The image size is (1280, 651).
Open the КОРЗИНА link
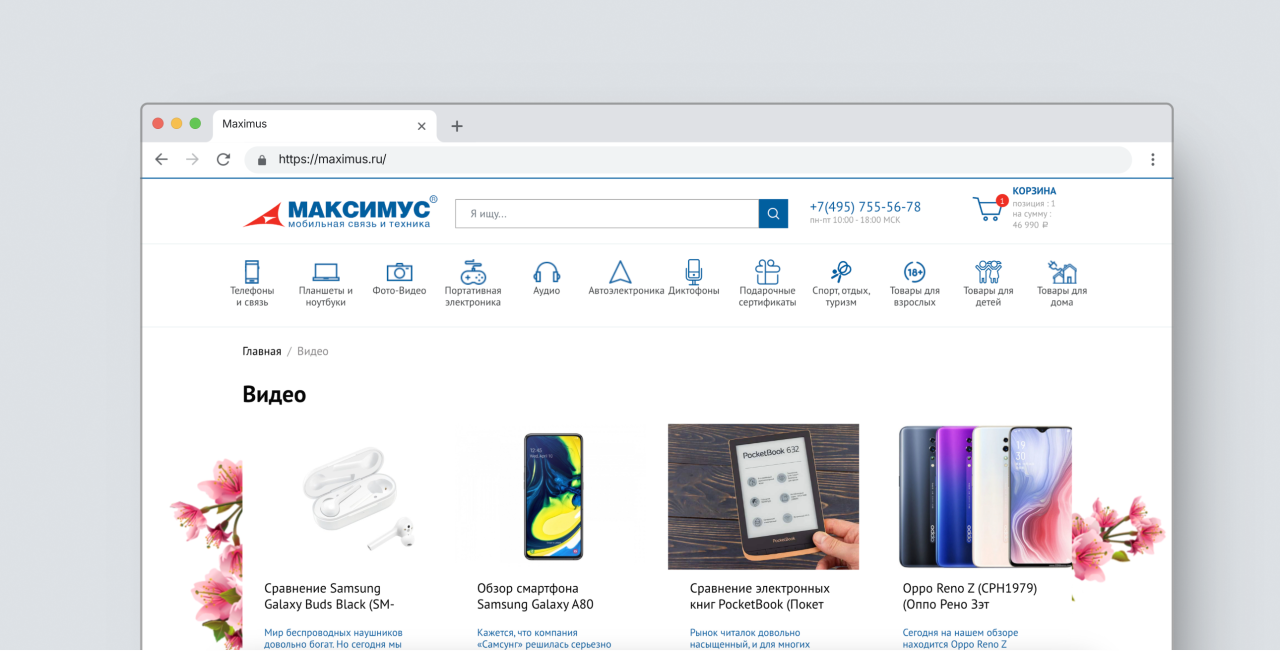(1034, 191)
